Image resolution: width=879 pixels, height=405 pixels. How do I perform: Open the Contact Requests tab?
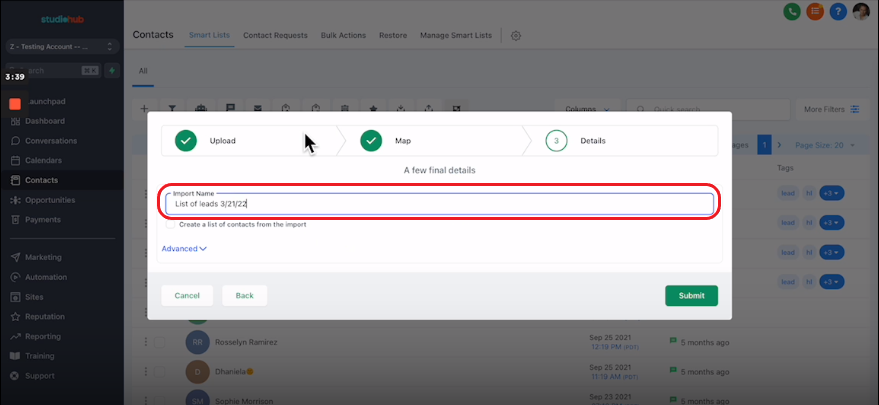275,35
